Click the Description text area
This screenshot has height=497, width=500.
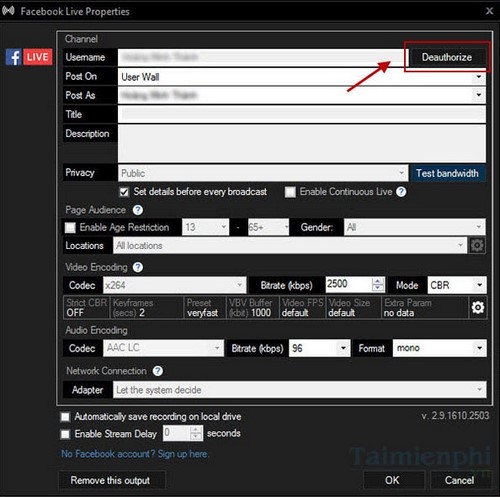pos(302,144)
